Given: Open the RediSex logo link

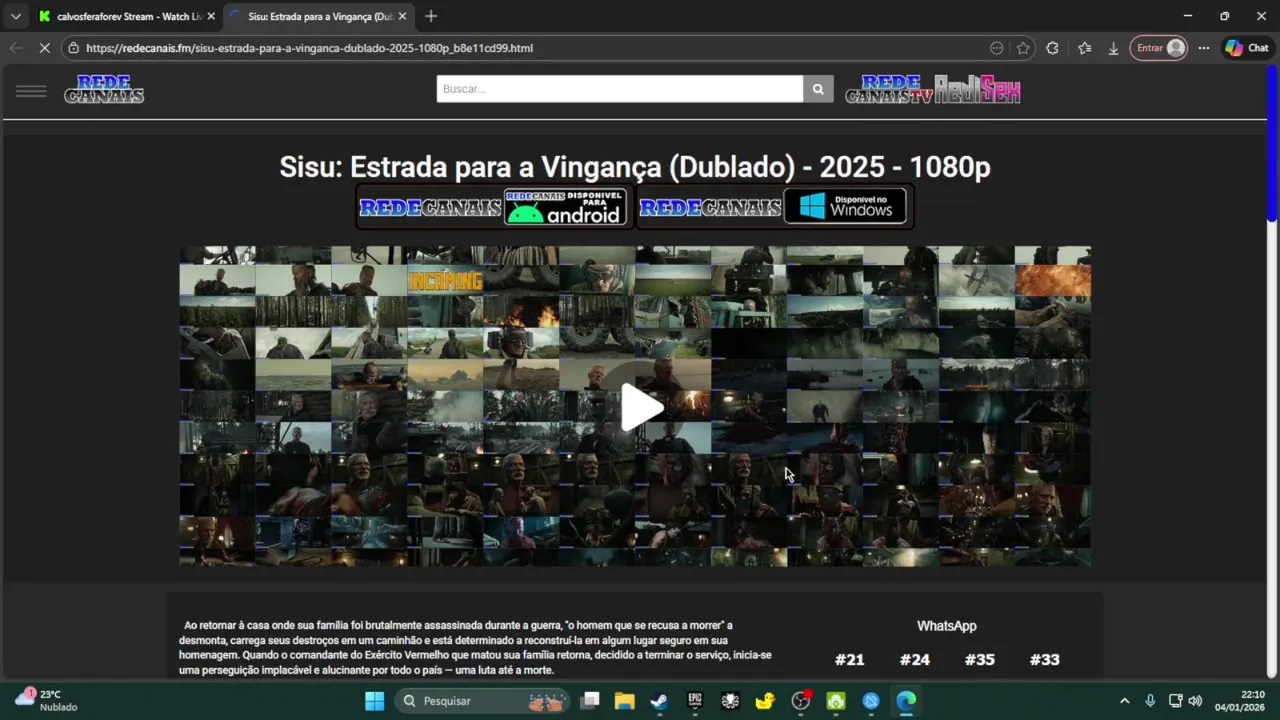Looking at the screenshot, I should tap(977, 90).
